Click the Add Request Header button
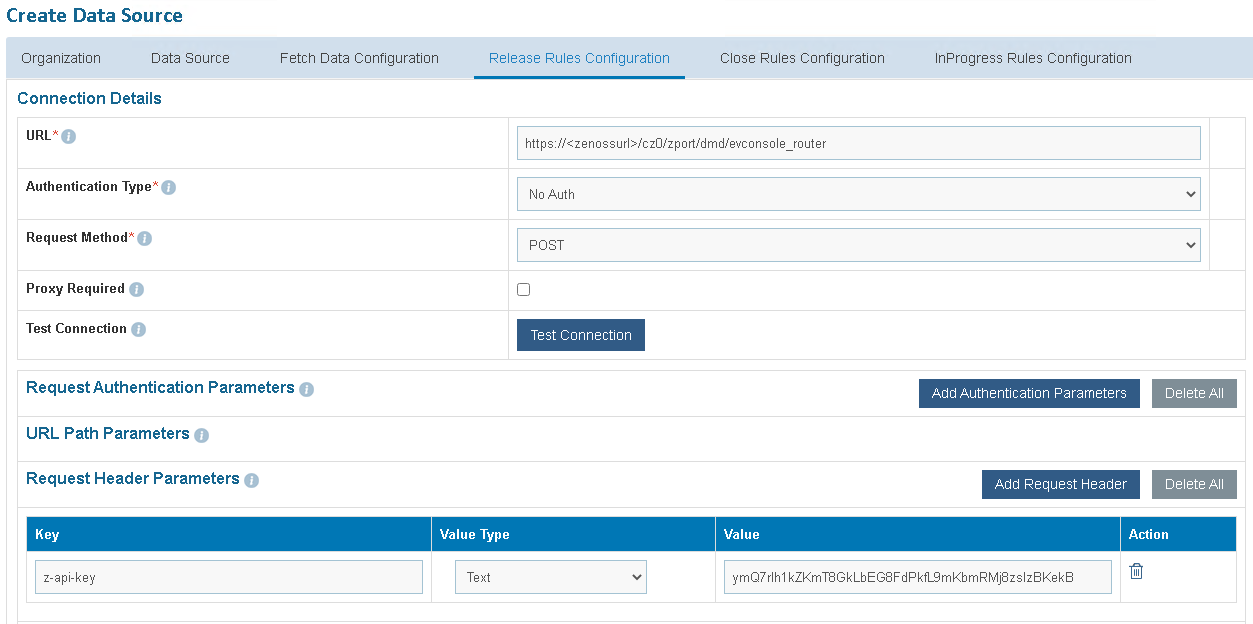The height and width of the screenshot is (624, 1253). pyautogui.click(x=1060, y=484)
